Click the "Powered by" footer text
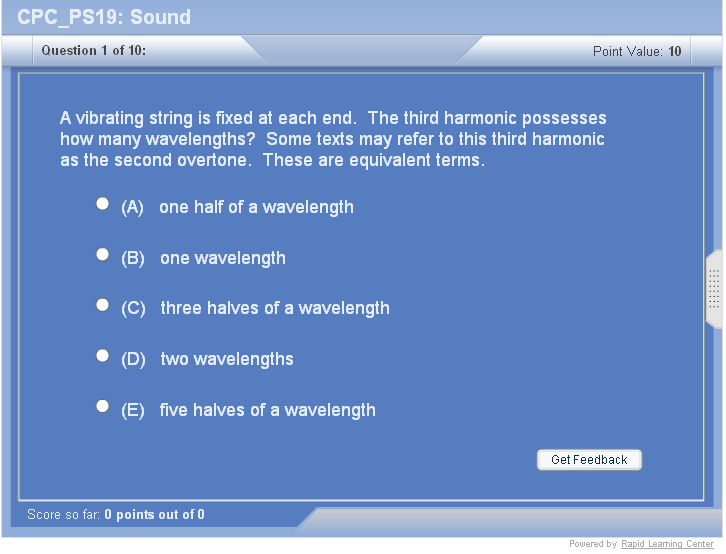This screenshot has height=554, width=726. pos(593,544)
